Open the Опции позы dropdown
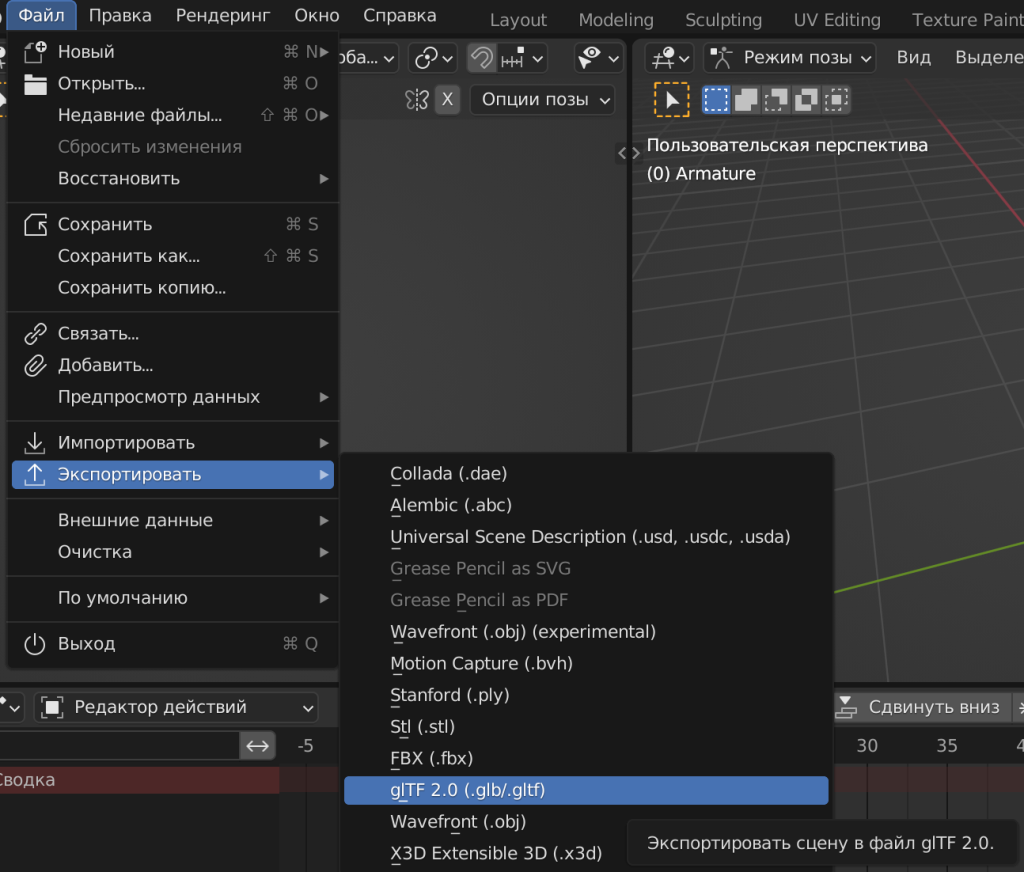 tap(542, 100)
